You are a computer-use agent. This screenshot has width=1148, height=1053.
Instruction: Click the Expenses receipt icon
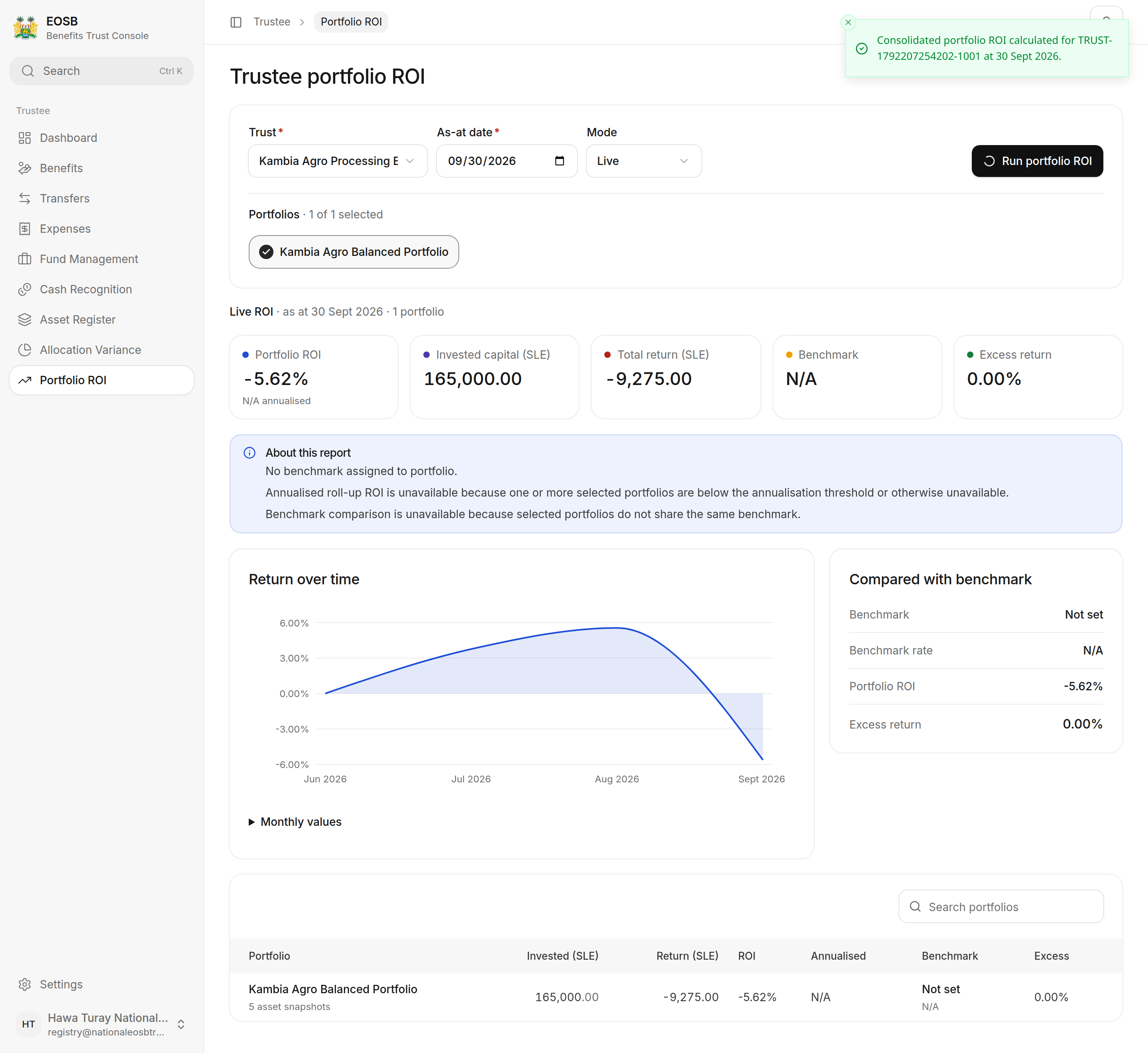[24, 228]
